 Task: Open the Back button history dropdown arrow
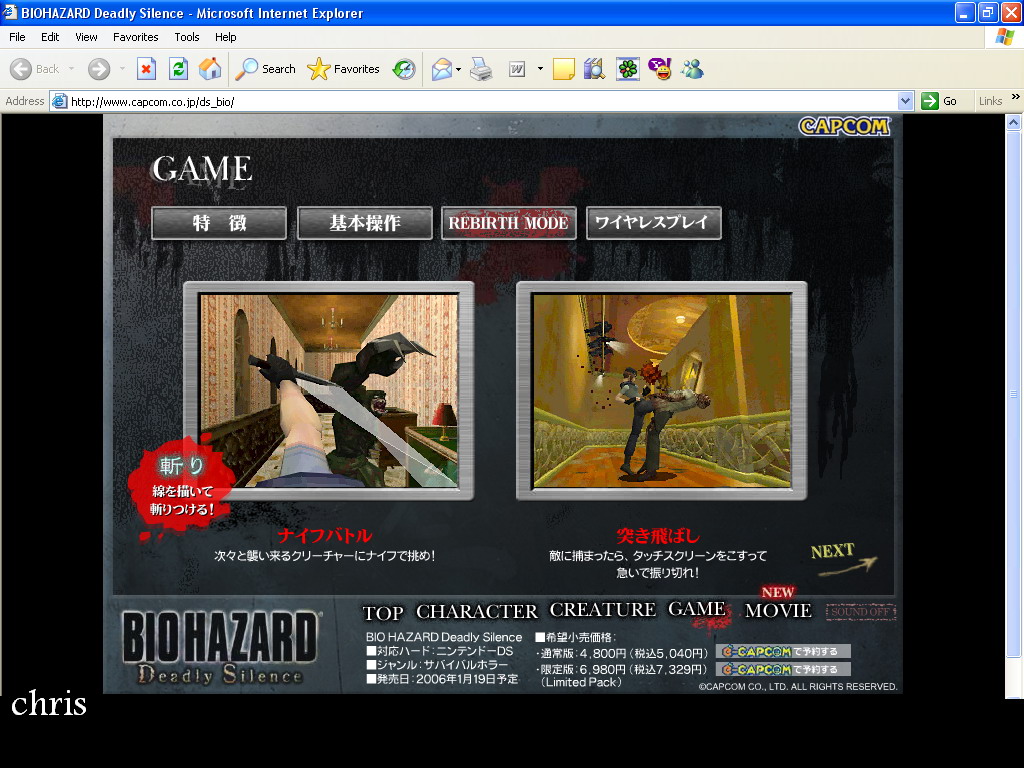[71, 69]
